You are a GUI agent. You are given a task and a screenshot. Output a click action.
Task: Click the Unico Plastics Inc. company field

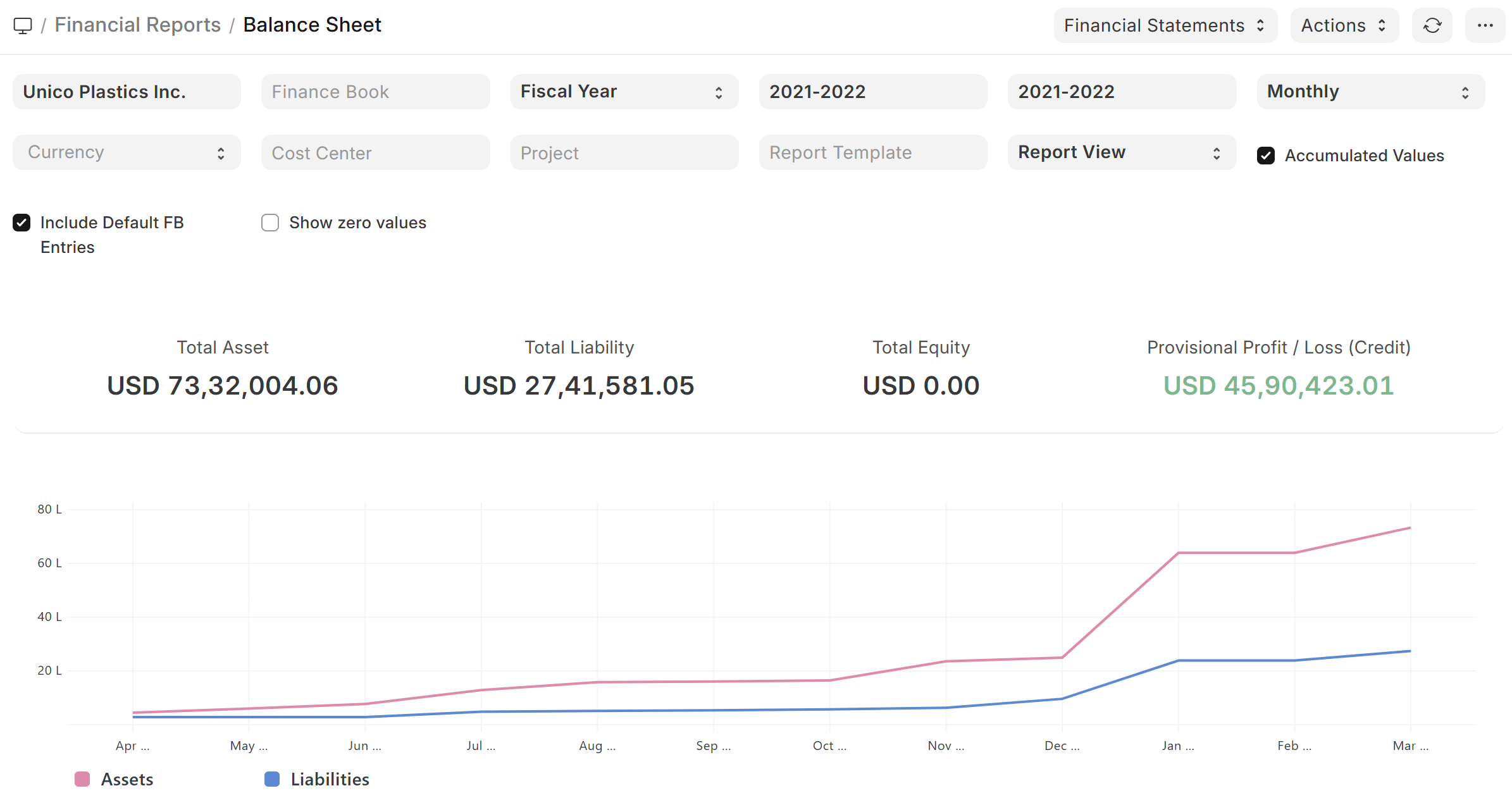pyautogui.click(x=126, y=92)
